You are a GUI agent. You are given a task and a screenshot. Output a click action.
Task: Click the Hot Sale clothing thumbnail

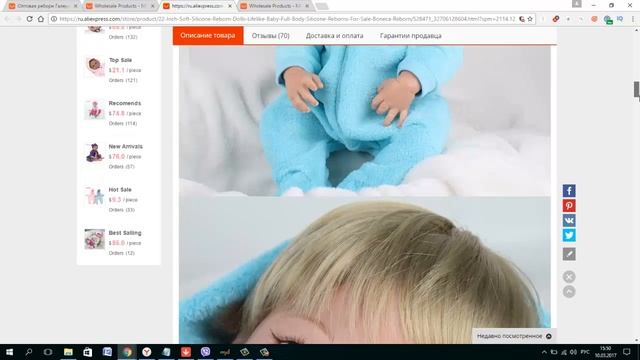[95, 196]
